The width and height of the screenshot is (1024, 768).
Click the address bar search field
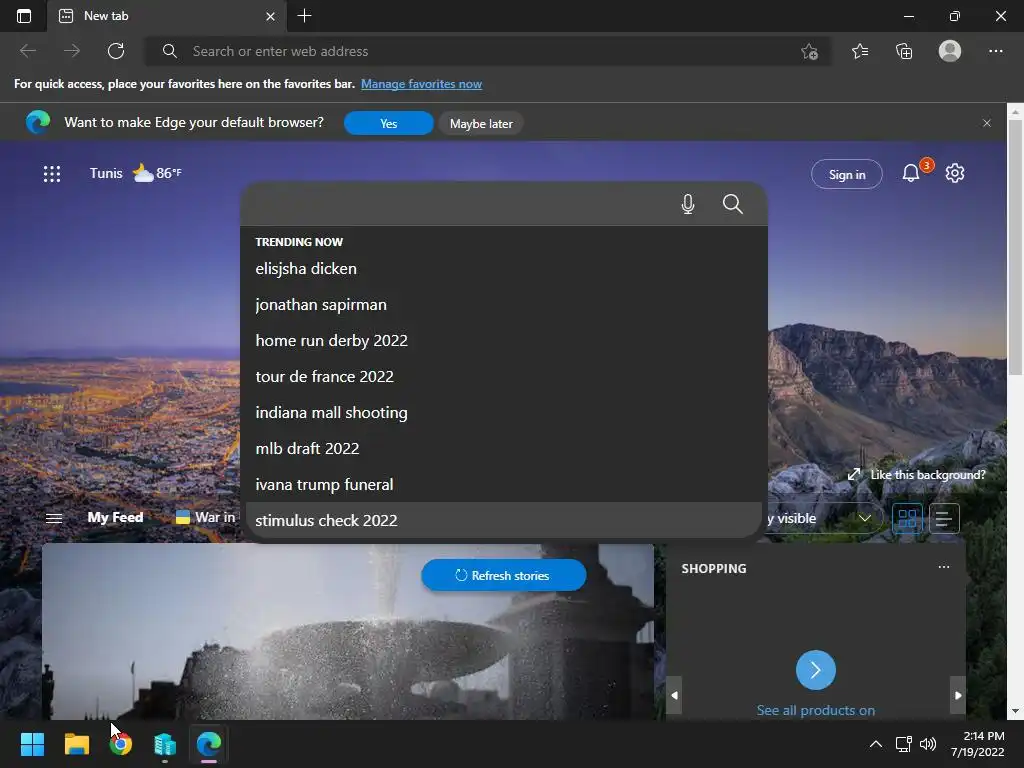(x=487, y=51)
